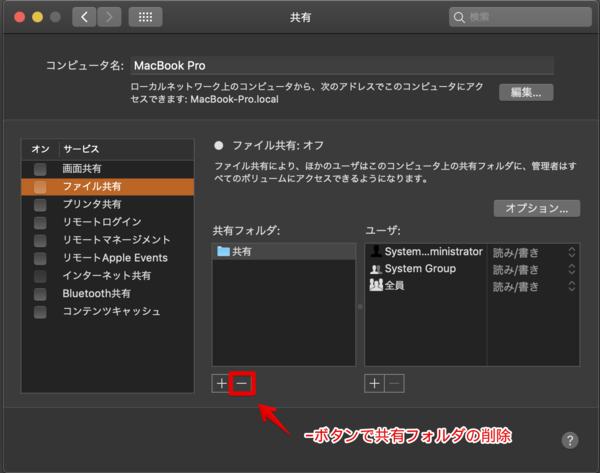Select リモートマネージメント service row
The width and height of the screenshot is (600, 473).
click(108, 240)
